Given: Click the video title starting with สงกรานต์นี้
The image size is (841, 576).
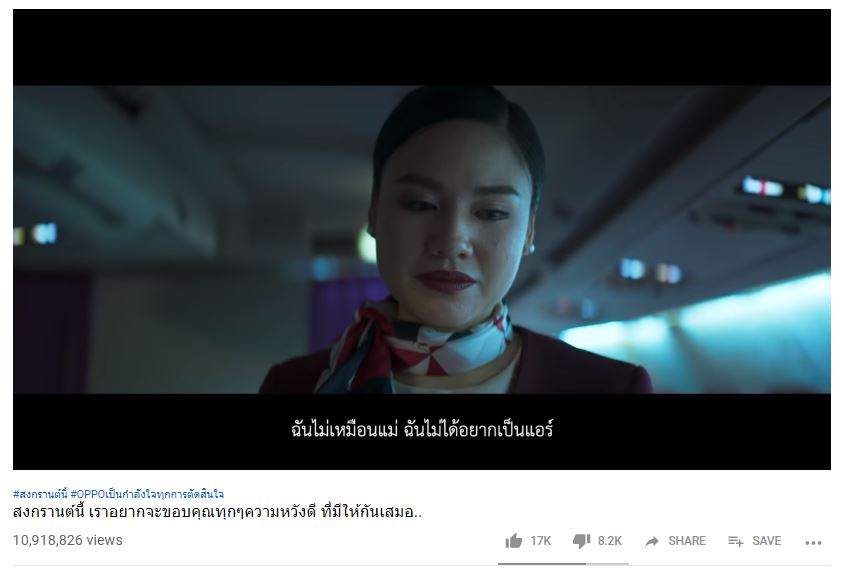Looking at the screenshot, I should tap(217, 512).
